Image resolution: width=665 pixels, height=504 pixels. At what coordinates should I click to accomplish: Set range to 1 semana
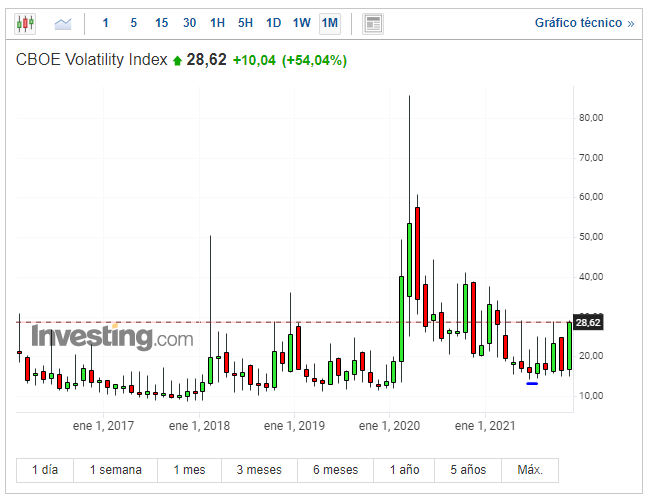[115, 470]
